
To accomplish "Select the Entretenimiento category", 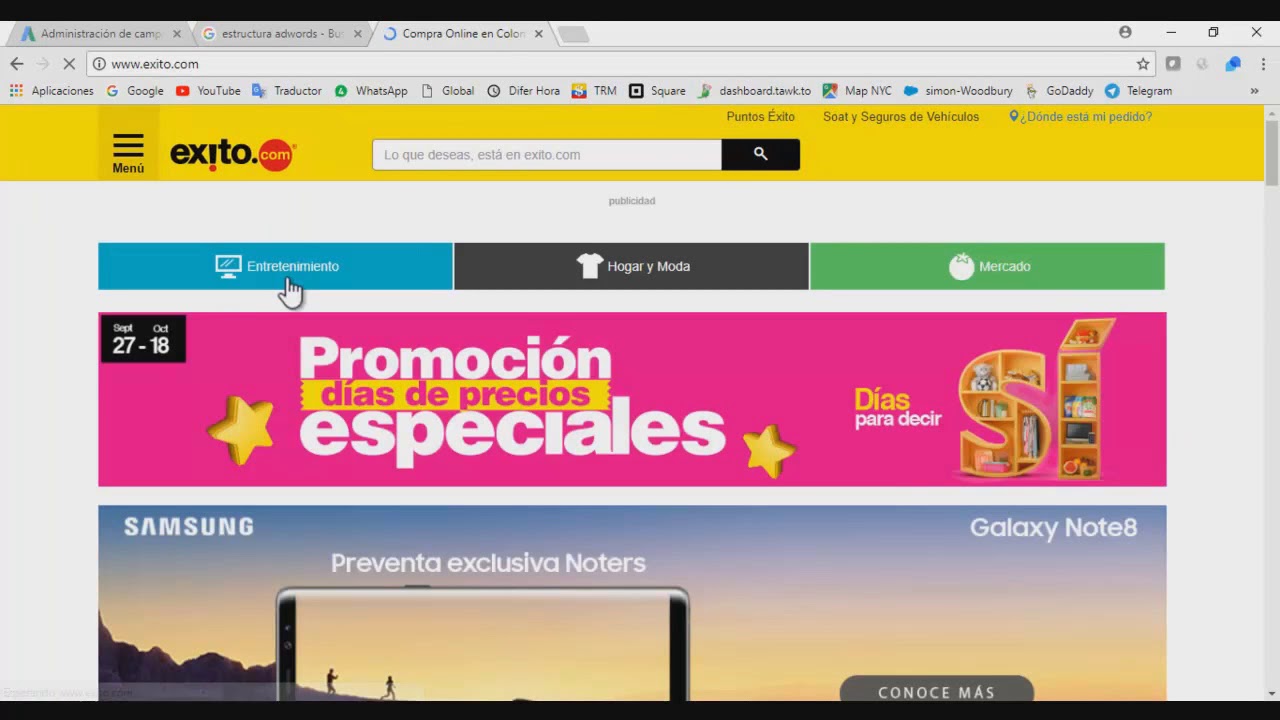I will [x=275, y=266].
